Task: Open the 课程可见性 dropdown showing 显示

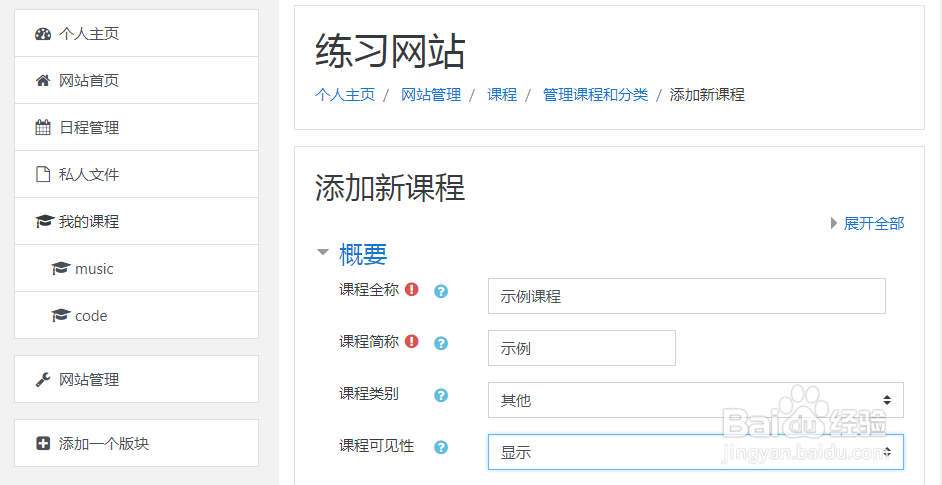Action: pos(695,452)
